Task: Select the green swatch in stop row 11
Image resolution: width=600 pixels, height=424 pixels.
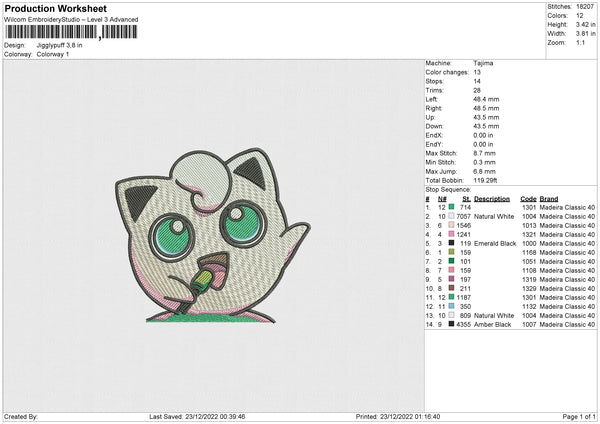Action: tap(452, 297)
